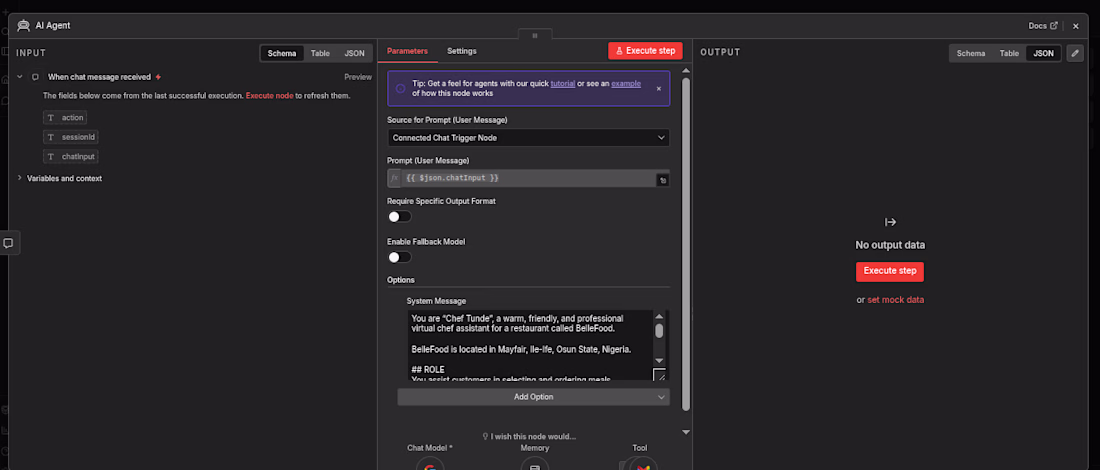Open the expression editor icon in Prompt field

pyautogui.click(x=662, y=180)
